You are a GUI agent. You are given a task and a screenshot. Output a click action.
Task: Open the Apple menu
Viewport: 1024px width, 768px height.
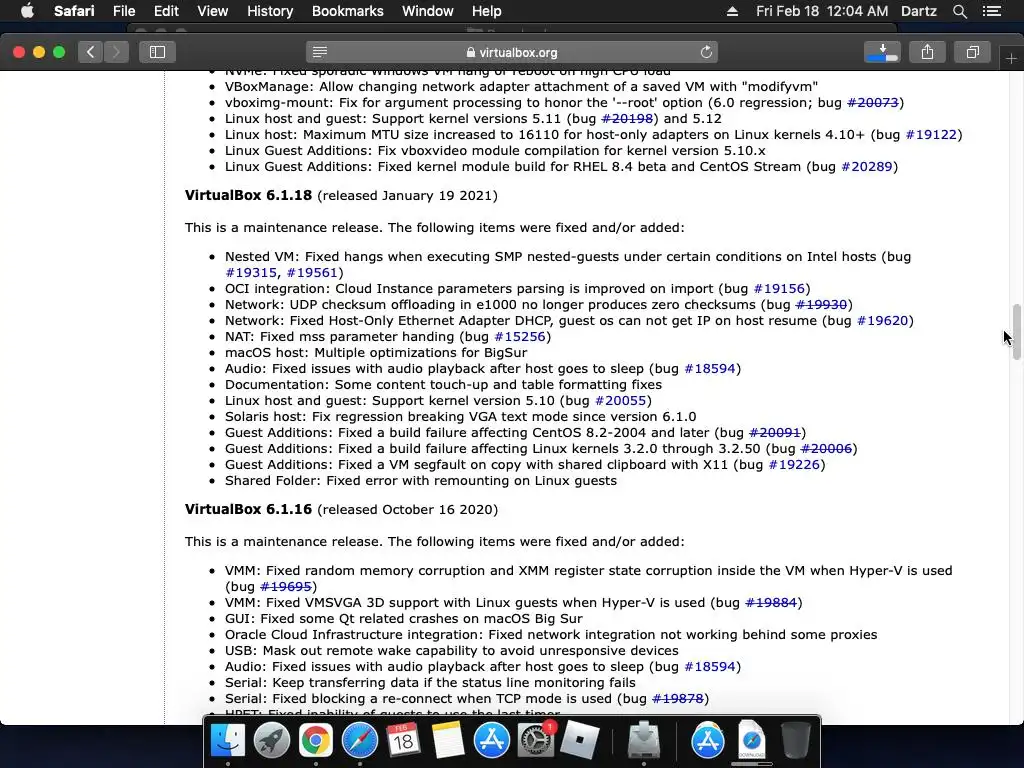tap(27, 11)
